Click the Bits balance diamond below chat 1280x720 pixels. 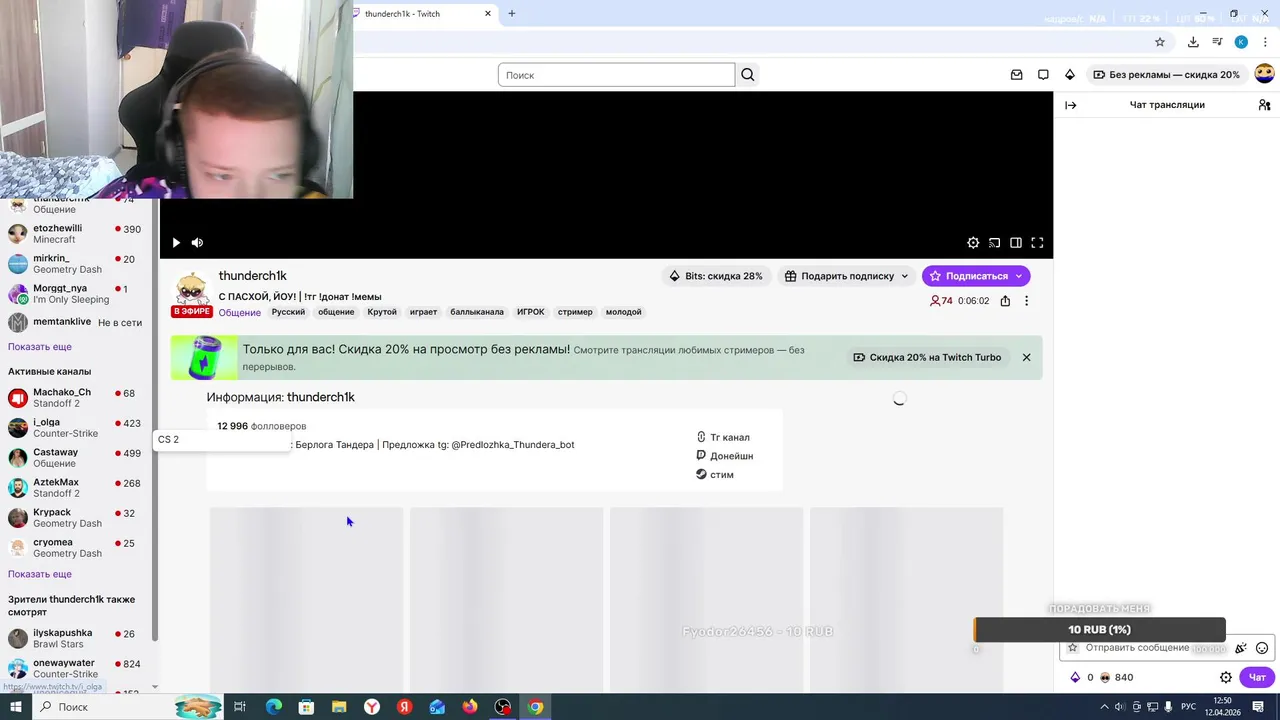point(1076,677)
